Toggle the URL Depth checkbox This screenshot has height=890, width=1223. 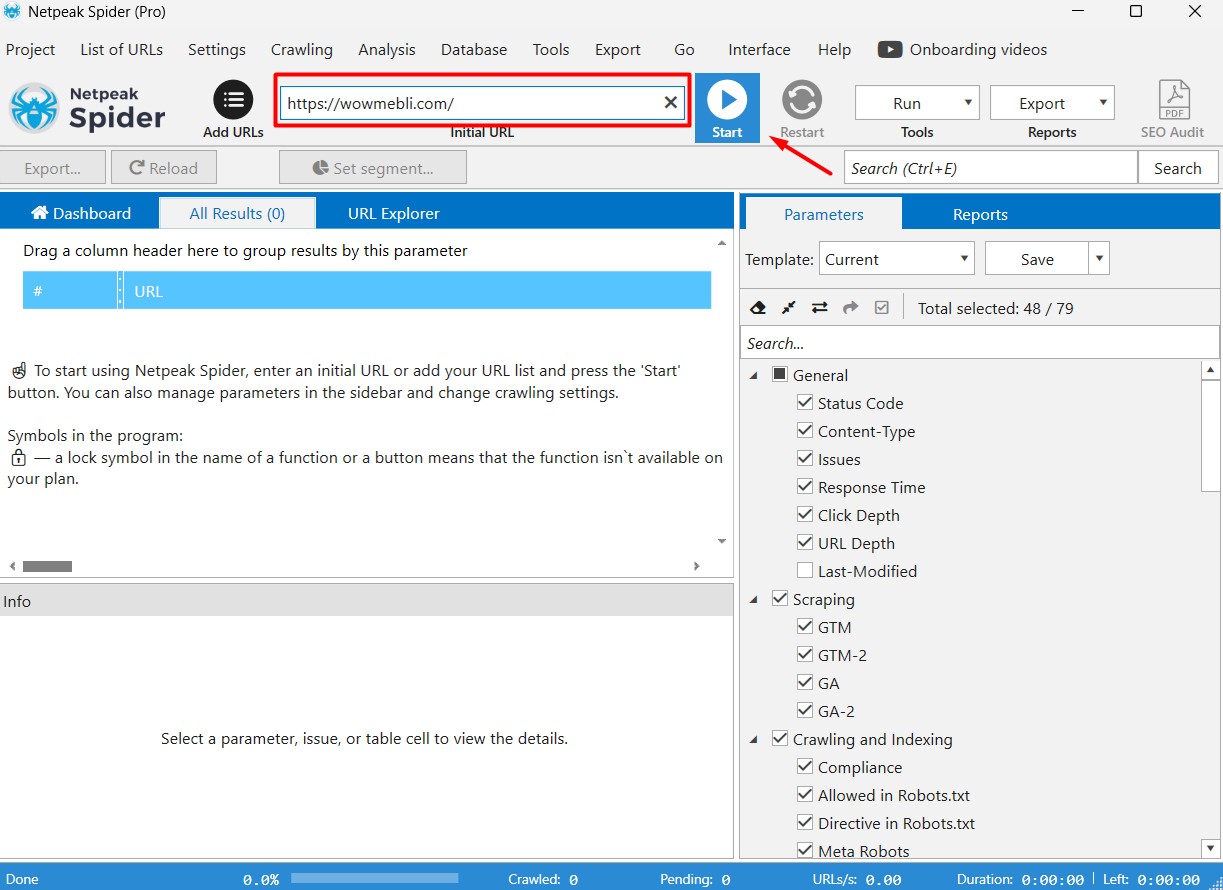(x=804, y=543)
